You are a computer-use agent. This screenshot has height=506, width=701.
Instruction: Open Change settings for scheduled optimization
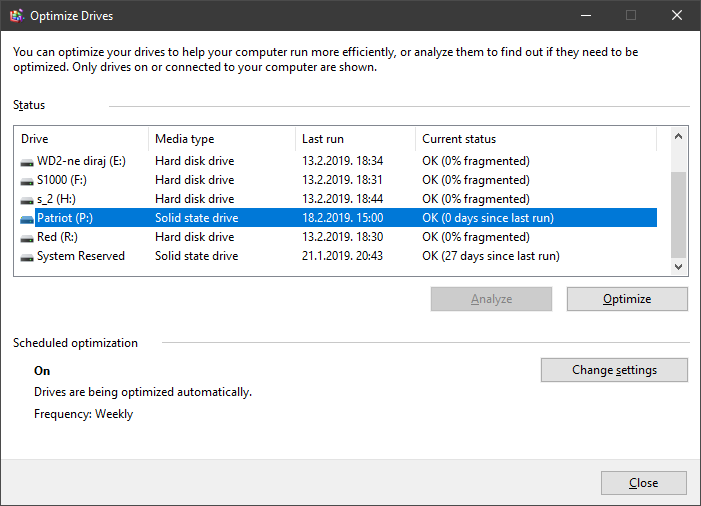[x=614, y=370]
